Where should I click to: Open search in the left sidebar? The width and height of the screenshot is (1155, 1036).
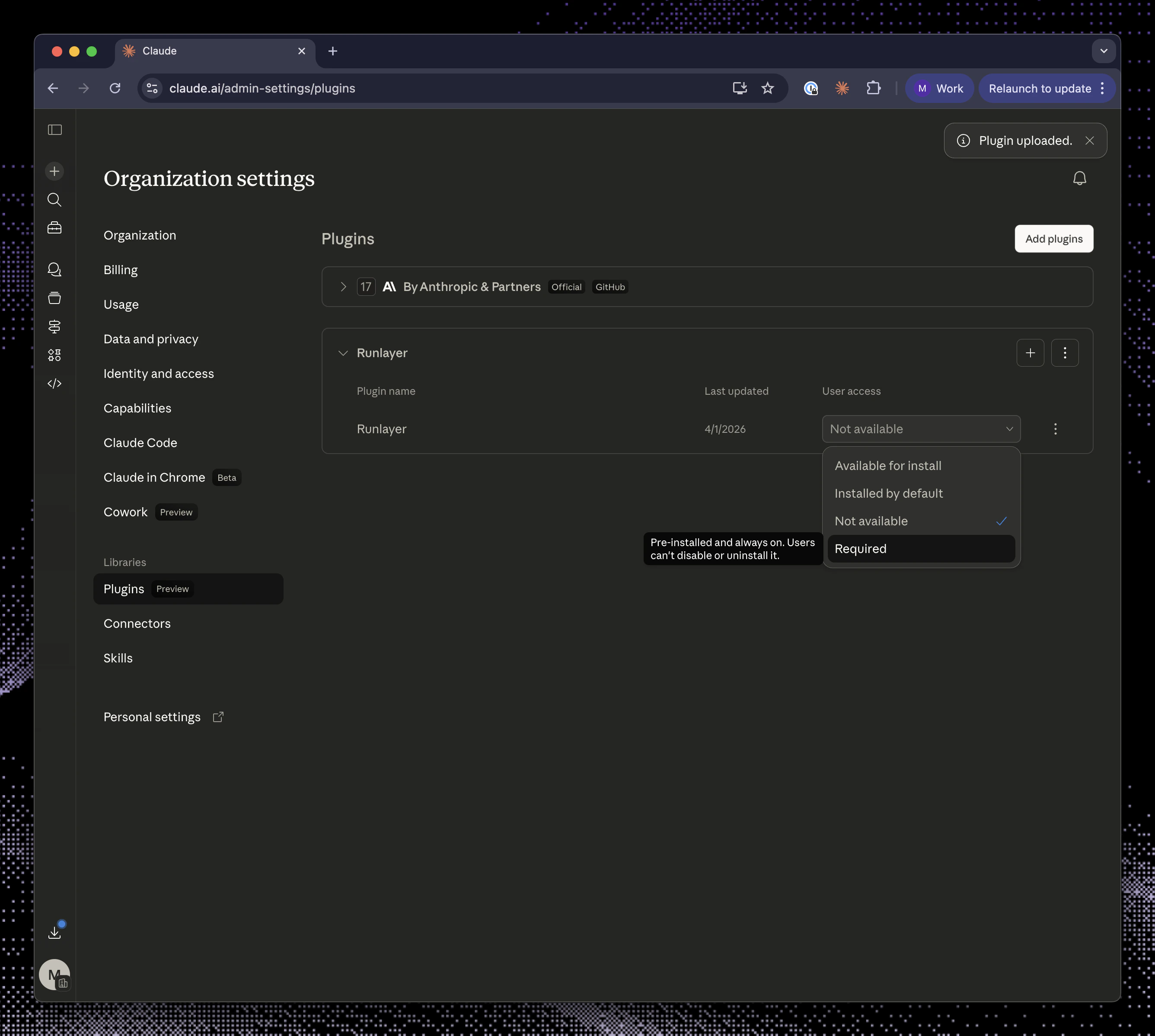(54, 200)
